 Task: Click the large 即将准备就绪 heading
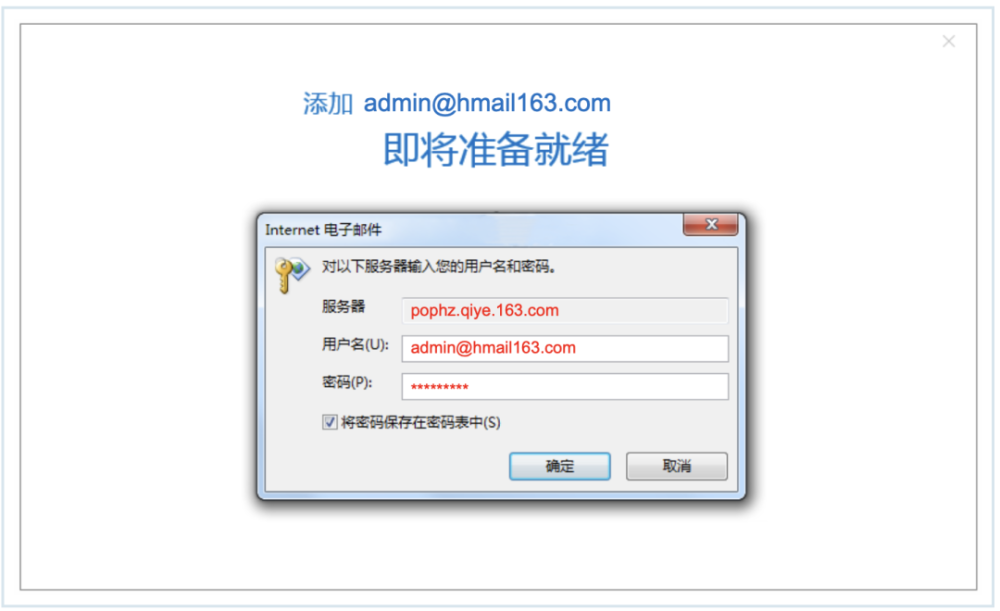tap(496, 150)
